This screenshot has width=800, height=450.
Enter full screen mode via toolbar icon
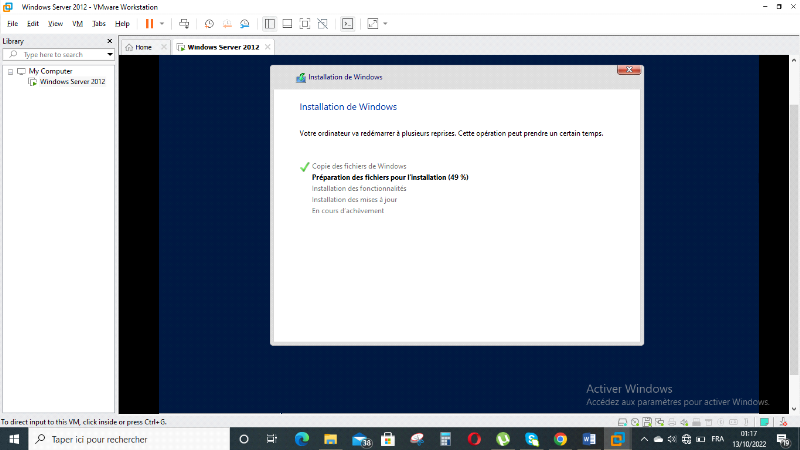coord(305,23)
